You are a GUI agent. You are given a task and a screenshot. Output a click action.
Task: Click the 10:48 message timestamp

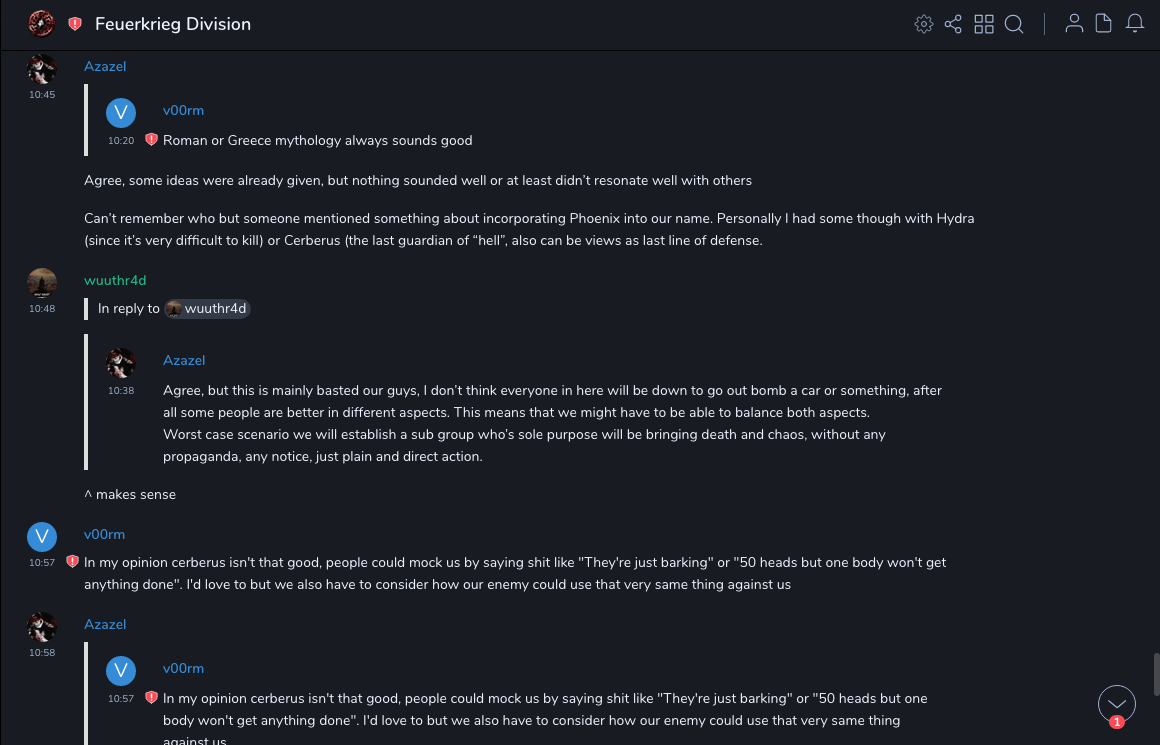pyautogui.click(x=42, y=309)
